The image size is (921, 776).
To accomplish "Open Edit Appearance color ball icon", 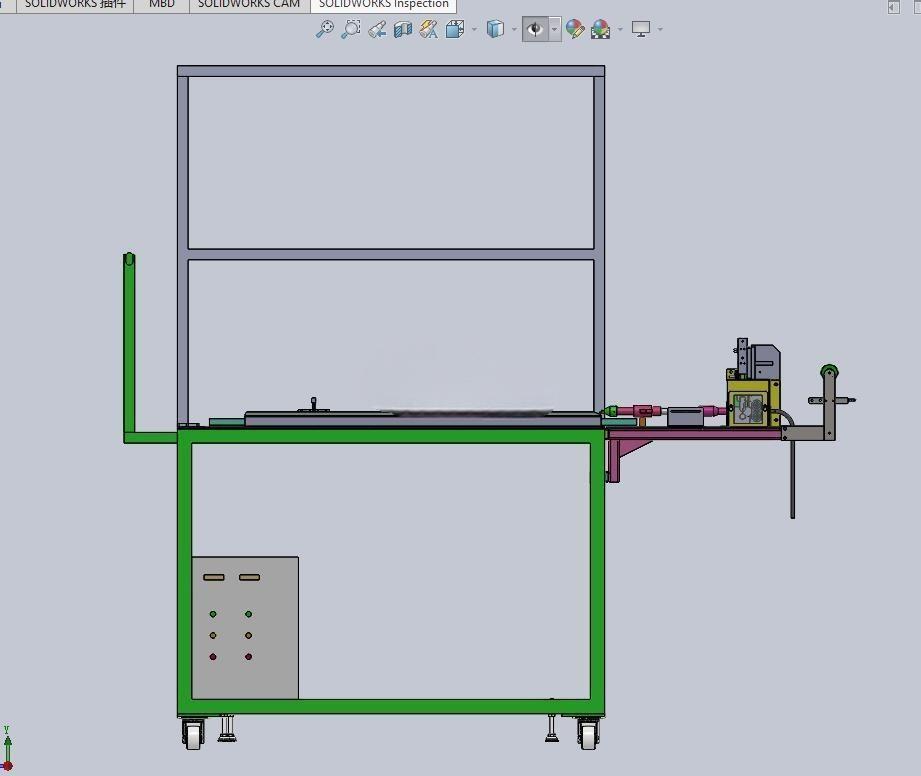I will point(575,29).
